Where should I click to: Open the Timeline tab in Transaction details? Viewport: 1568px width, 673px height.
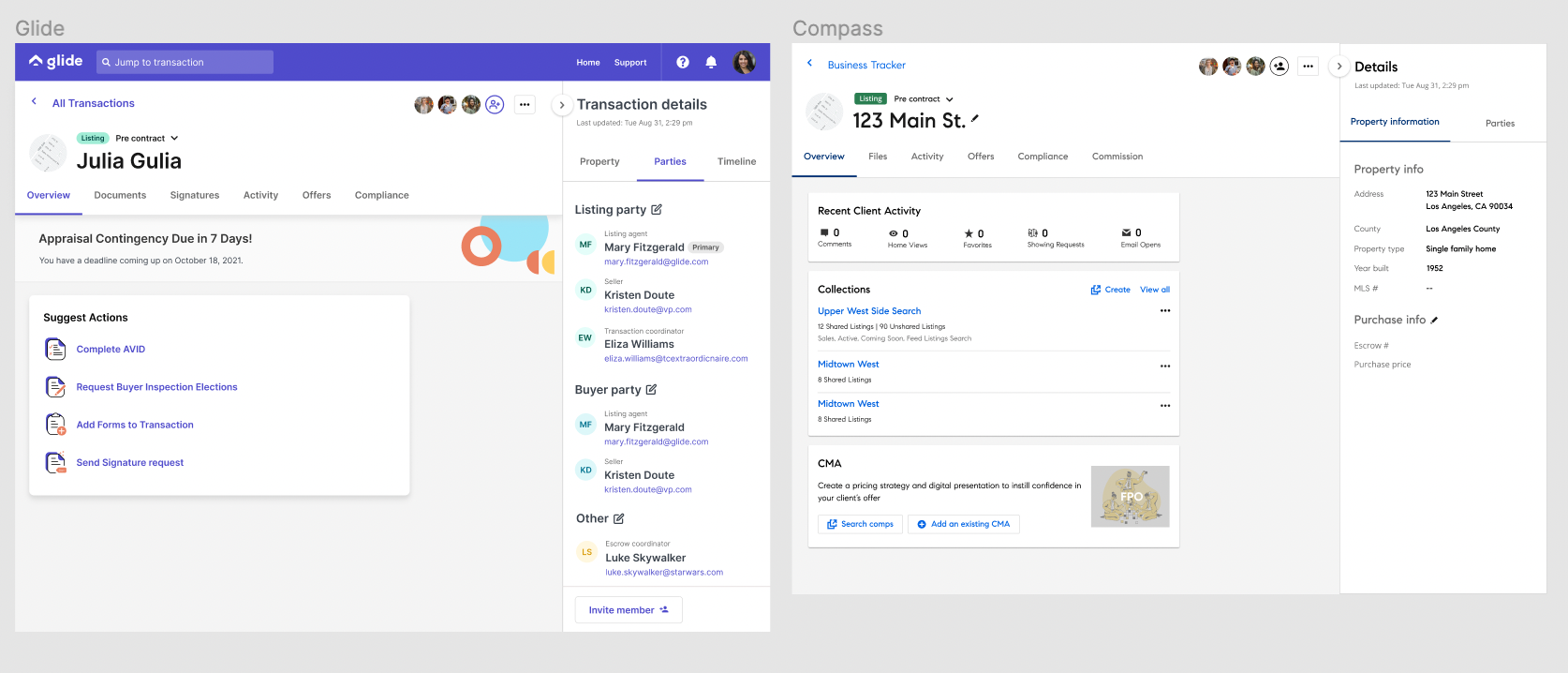[x=737, y=161]
